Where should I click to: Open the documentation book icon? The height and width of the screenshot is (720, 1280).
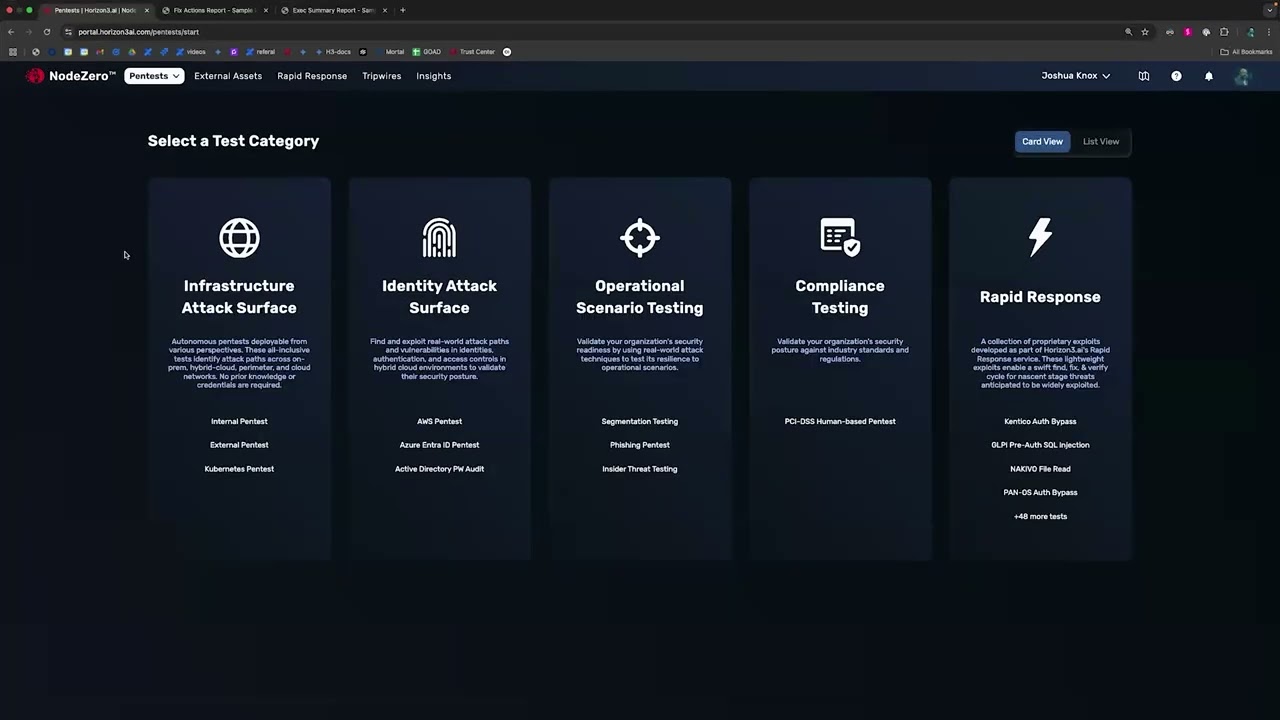point(1144,76)
